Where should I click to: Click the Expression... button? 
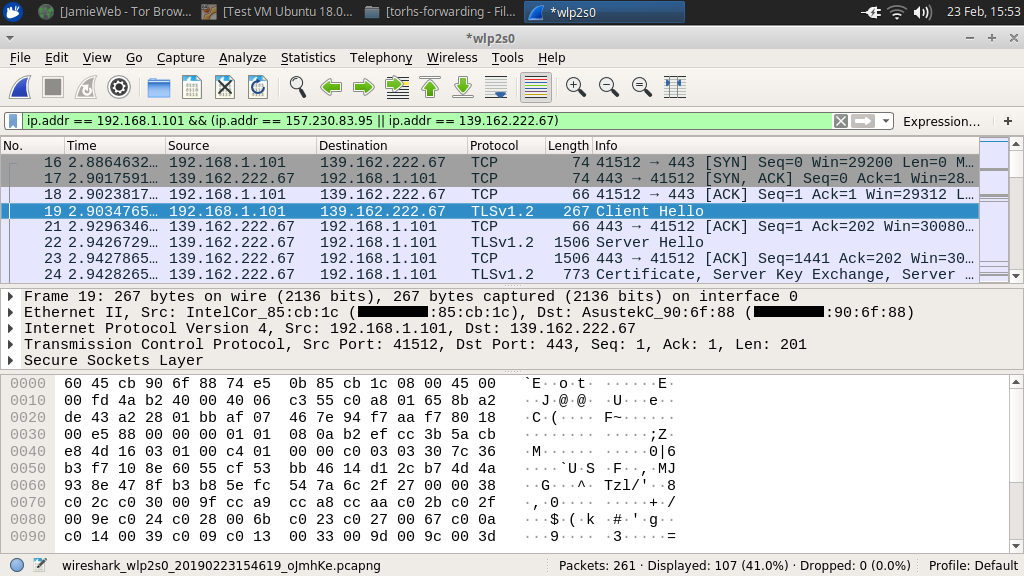click(941, 121)
